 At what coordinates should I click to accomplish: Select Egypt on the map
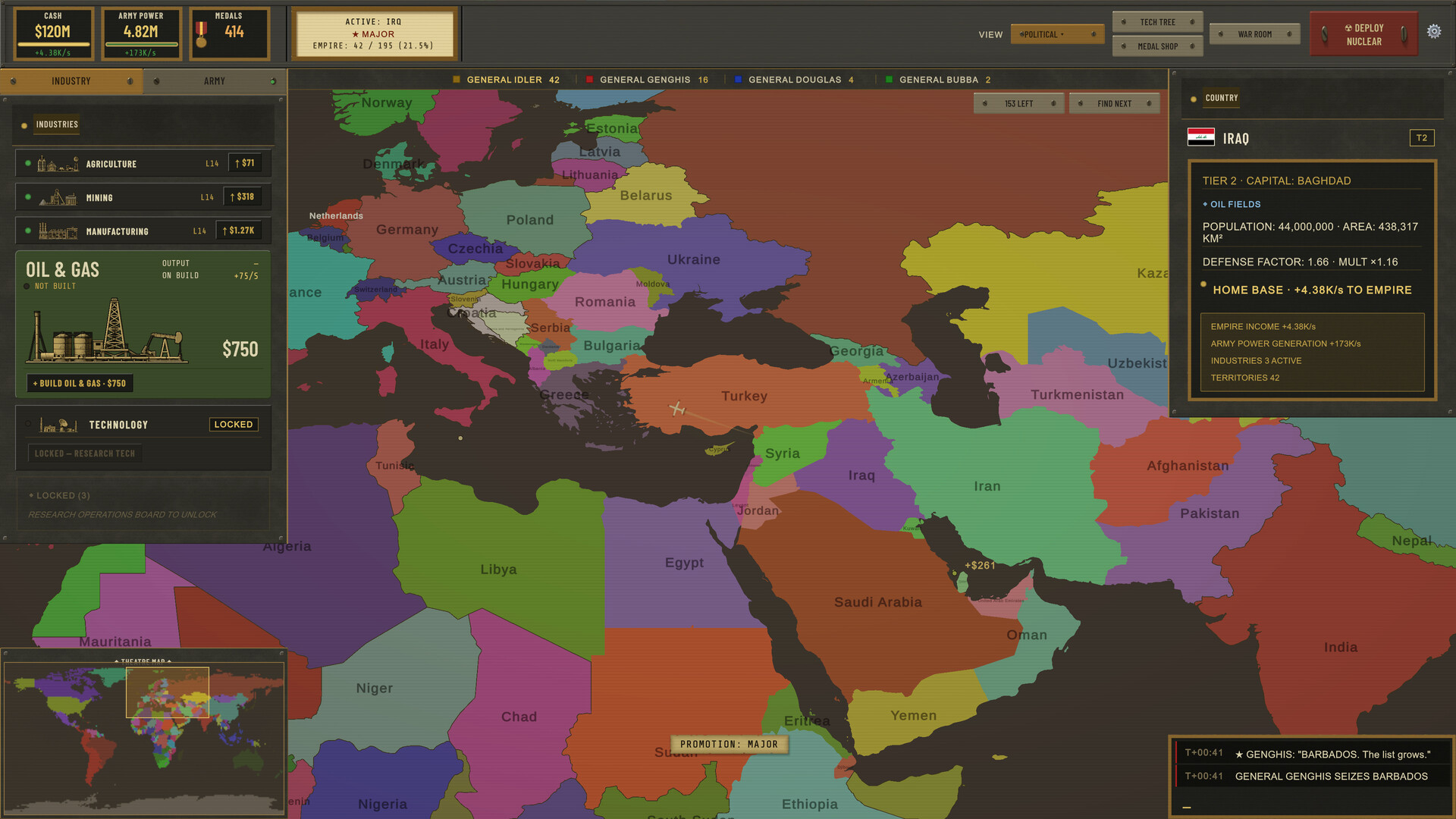click(x=684, y=563)
